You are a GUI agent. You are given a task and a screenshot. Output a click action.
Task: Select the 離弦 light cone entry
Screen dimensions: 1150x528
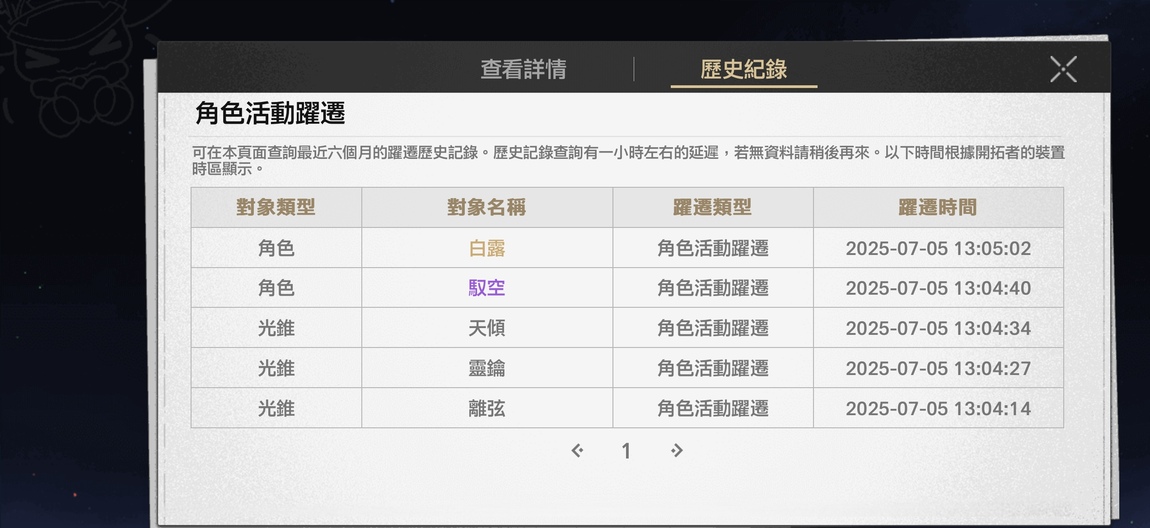487,408
